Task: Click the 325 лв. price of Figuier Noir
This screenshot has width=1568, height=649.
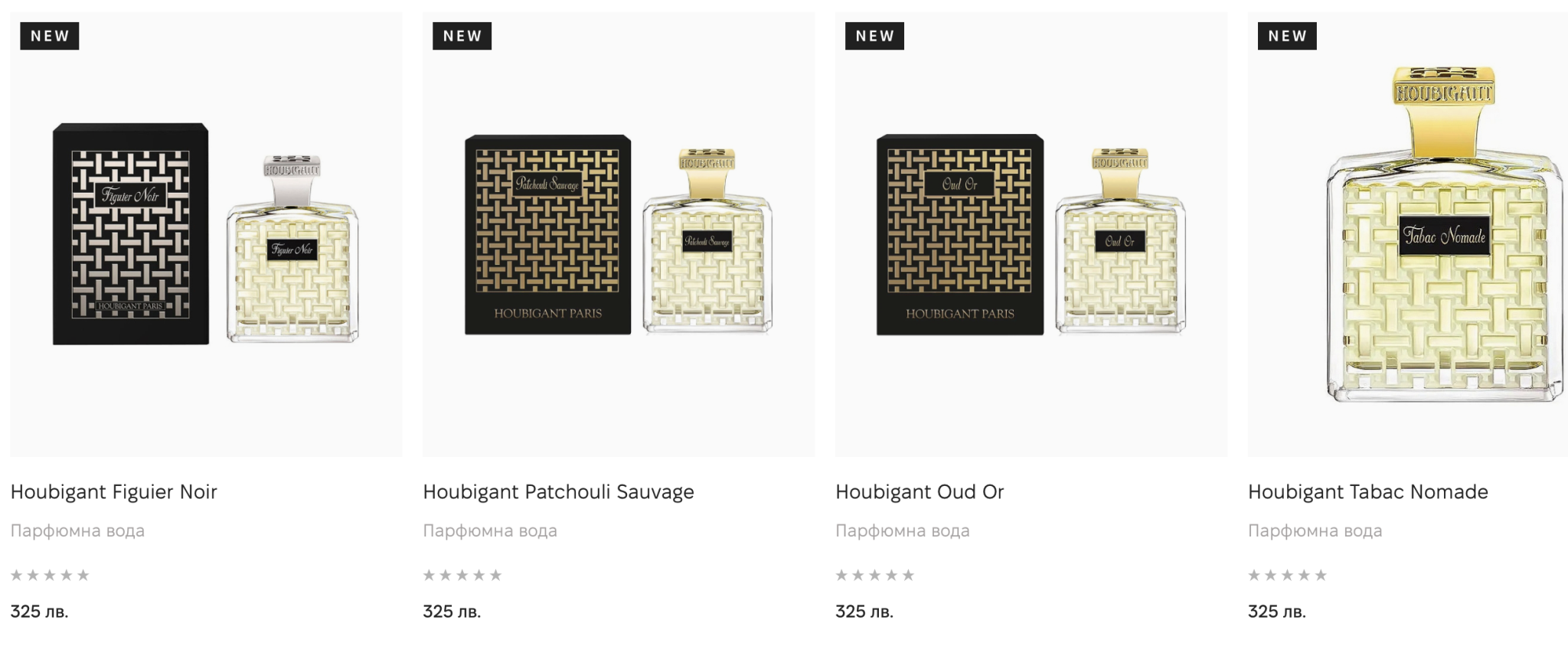Action: 39,611
